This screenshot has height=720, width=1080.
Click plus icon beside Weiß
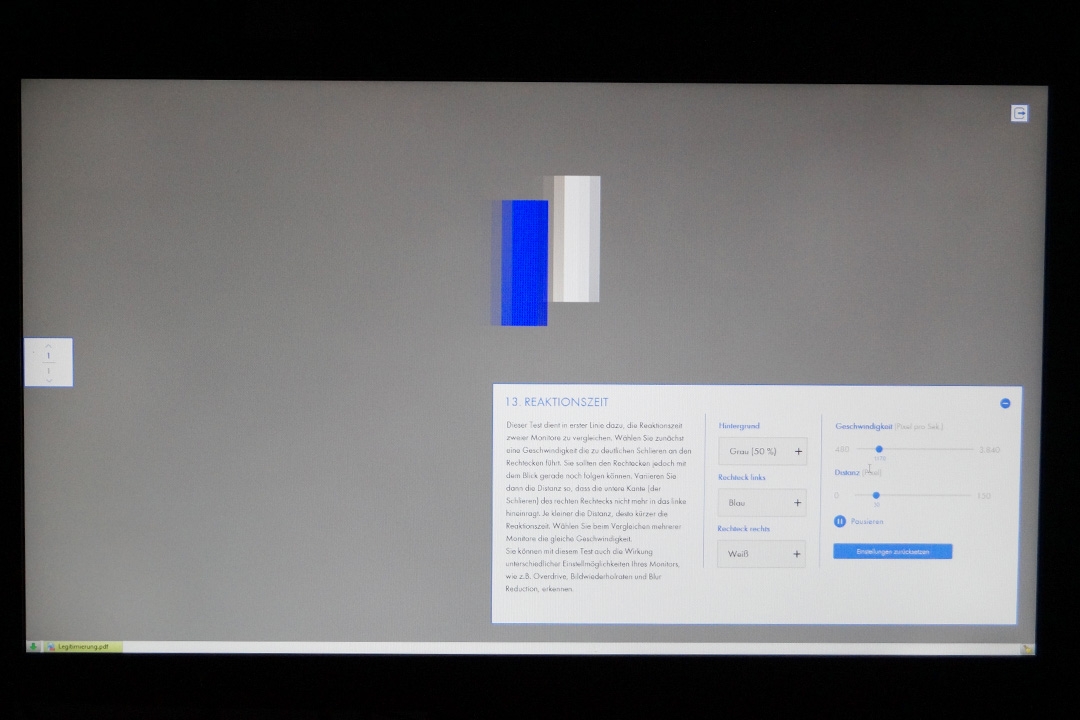pyautogui.click(x=797, y=554)
